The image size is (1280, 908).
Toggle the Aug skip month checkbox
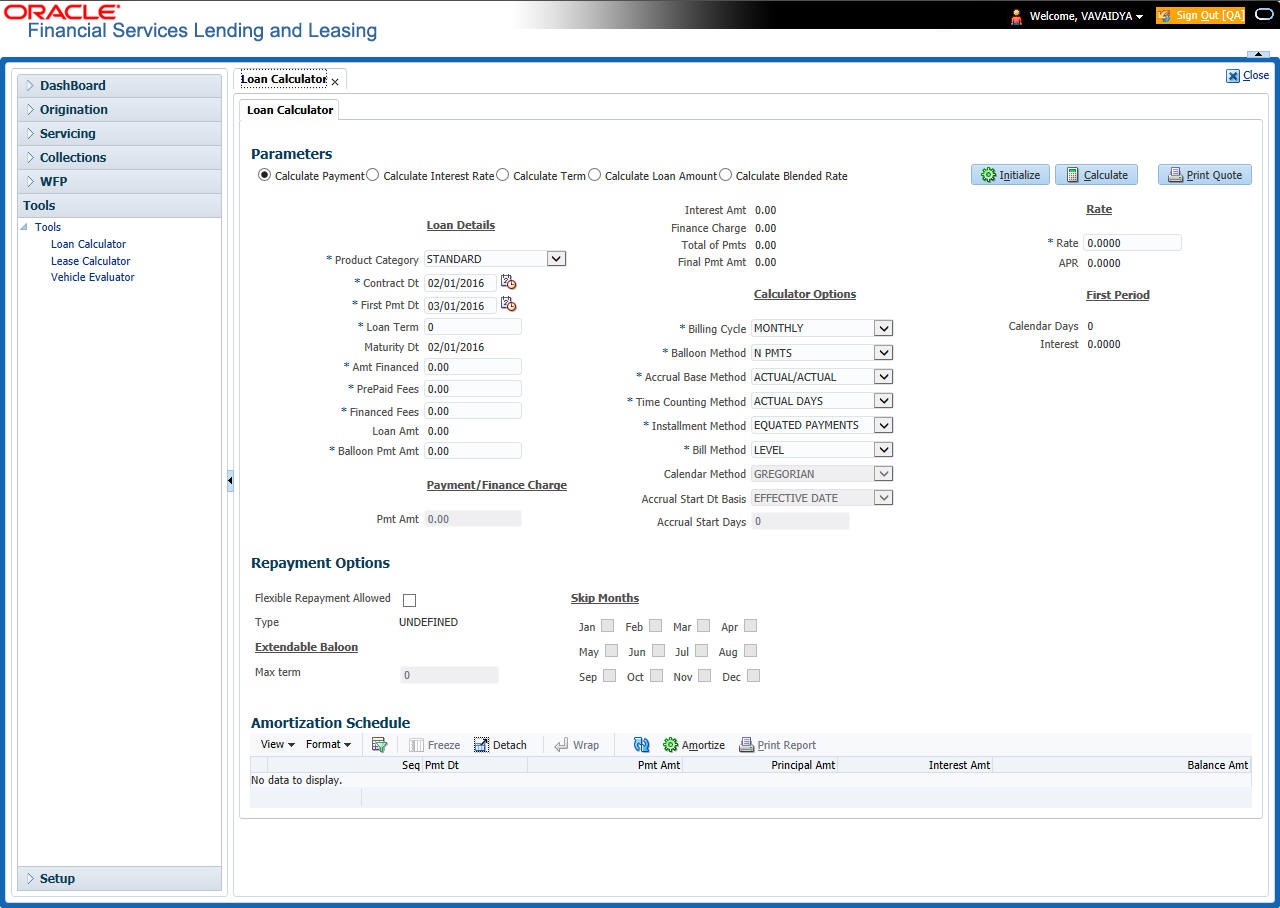pos(750,651)
